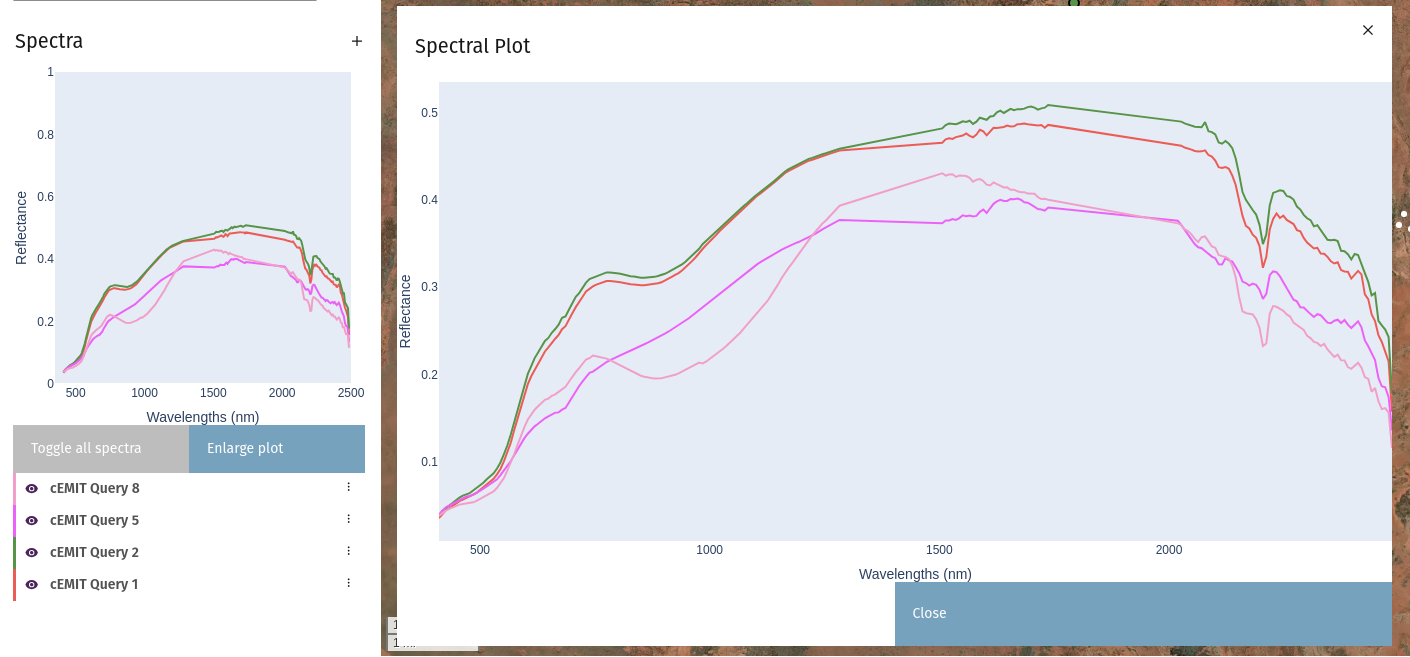
Task: Toggle visibility of cEMIT Query 5 spectrum
Action: (x=32, y=520)
